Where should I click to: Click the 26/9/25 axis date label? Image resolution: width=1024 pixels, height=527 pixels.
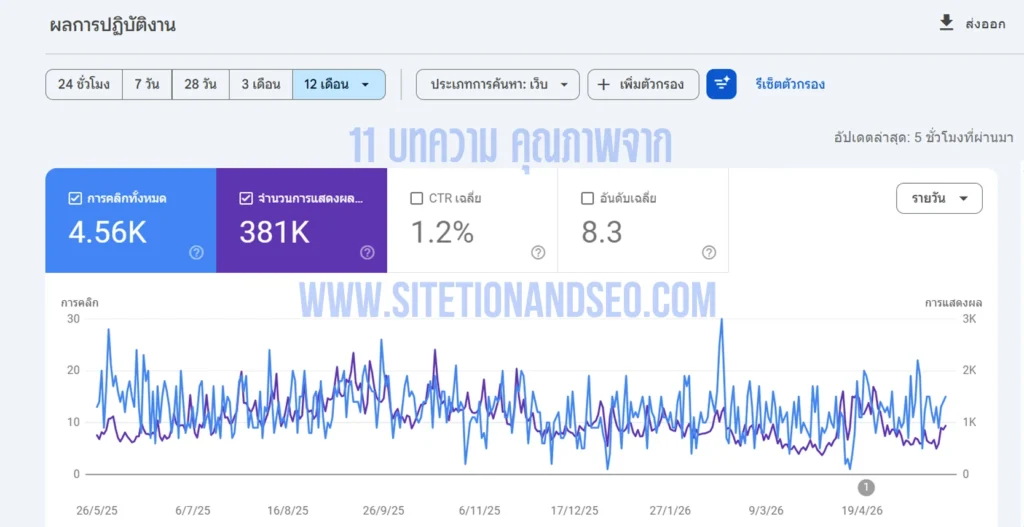click(384, 511)
